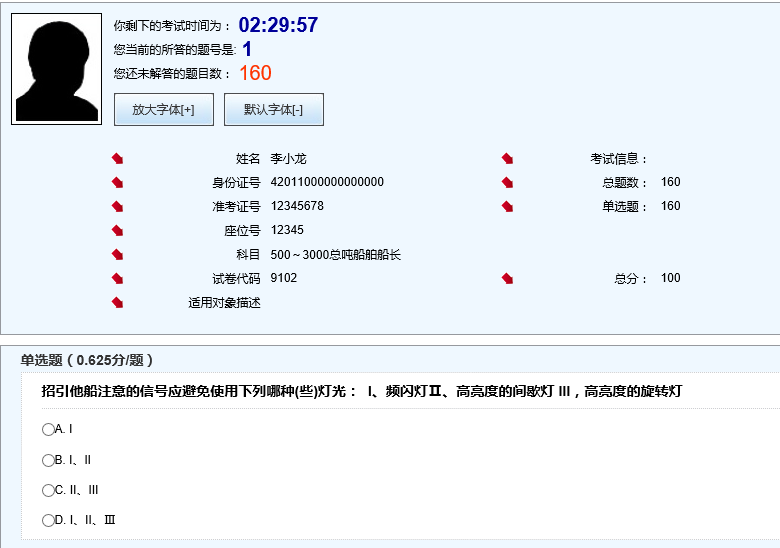This screenshot has height=548, width=780.
Task: Click the red bullet icon beside 座位号
Action: 117,231
